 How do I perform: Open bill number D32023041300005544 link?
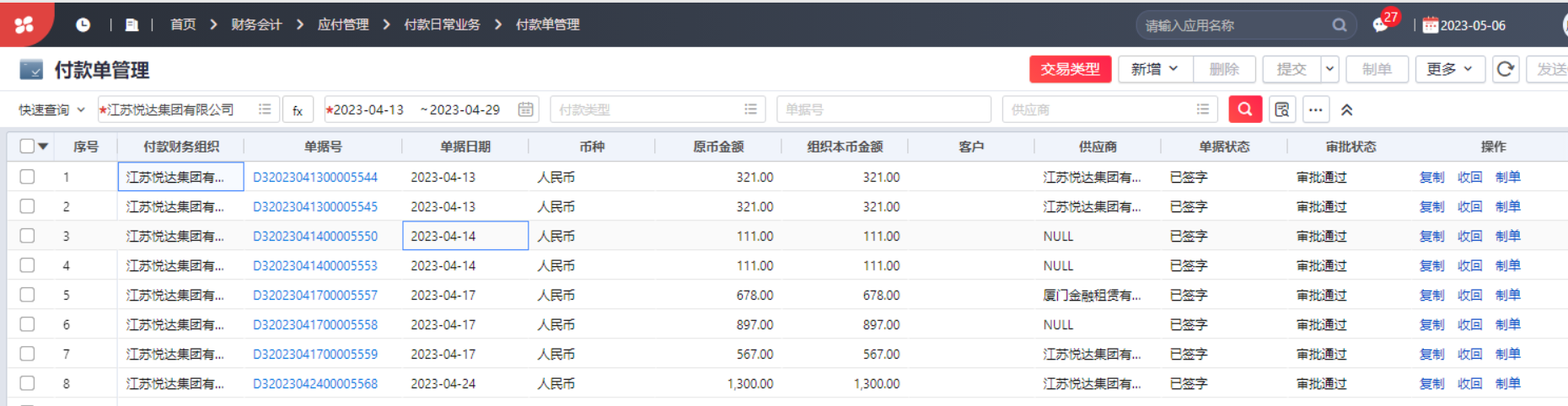click(315, 177)
